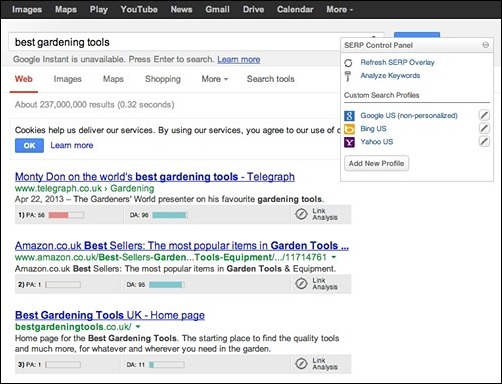502x384 pixels.
Task: Click the red PA 56 bar
Action: [x=66, y=215]
